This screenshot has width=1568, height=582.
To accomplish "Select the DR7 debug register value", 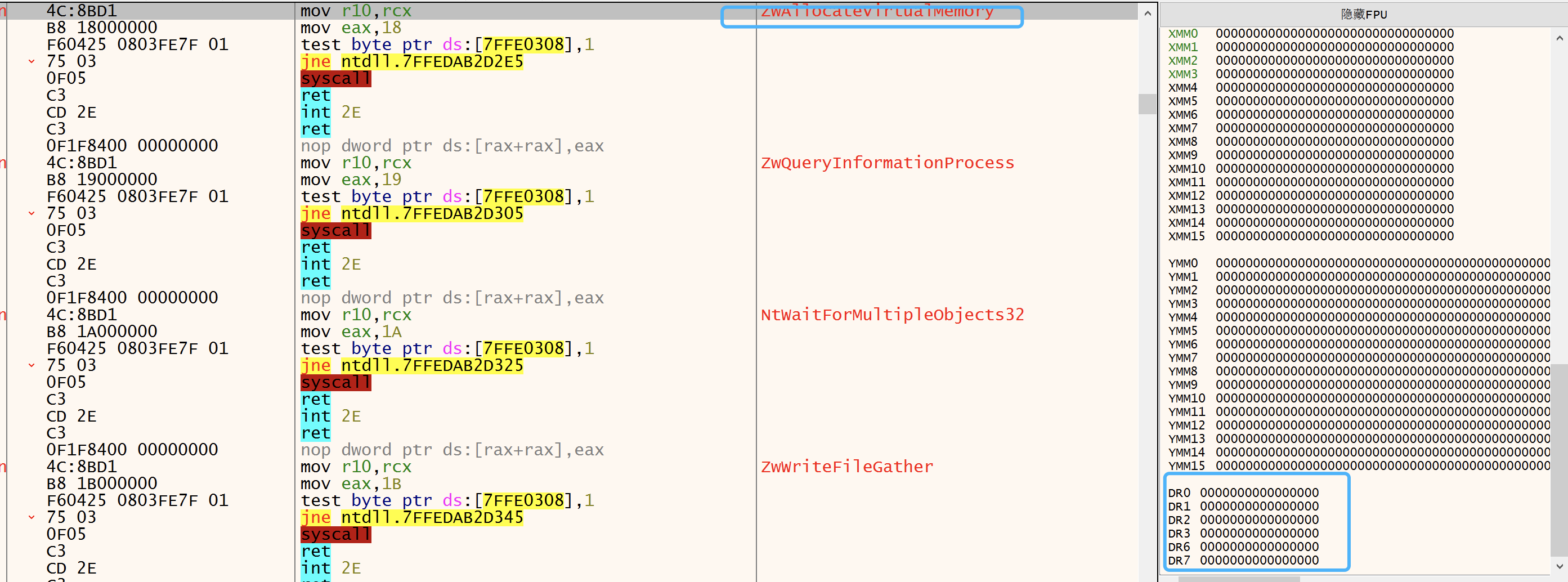I will click(1260, 560).
